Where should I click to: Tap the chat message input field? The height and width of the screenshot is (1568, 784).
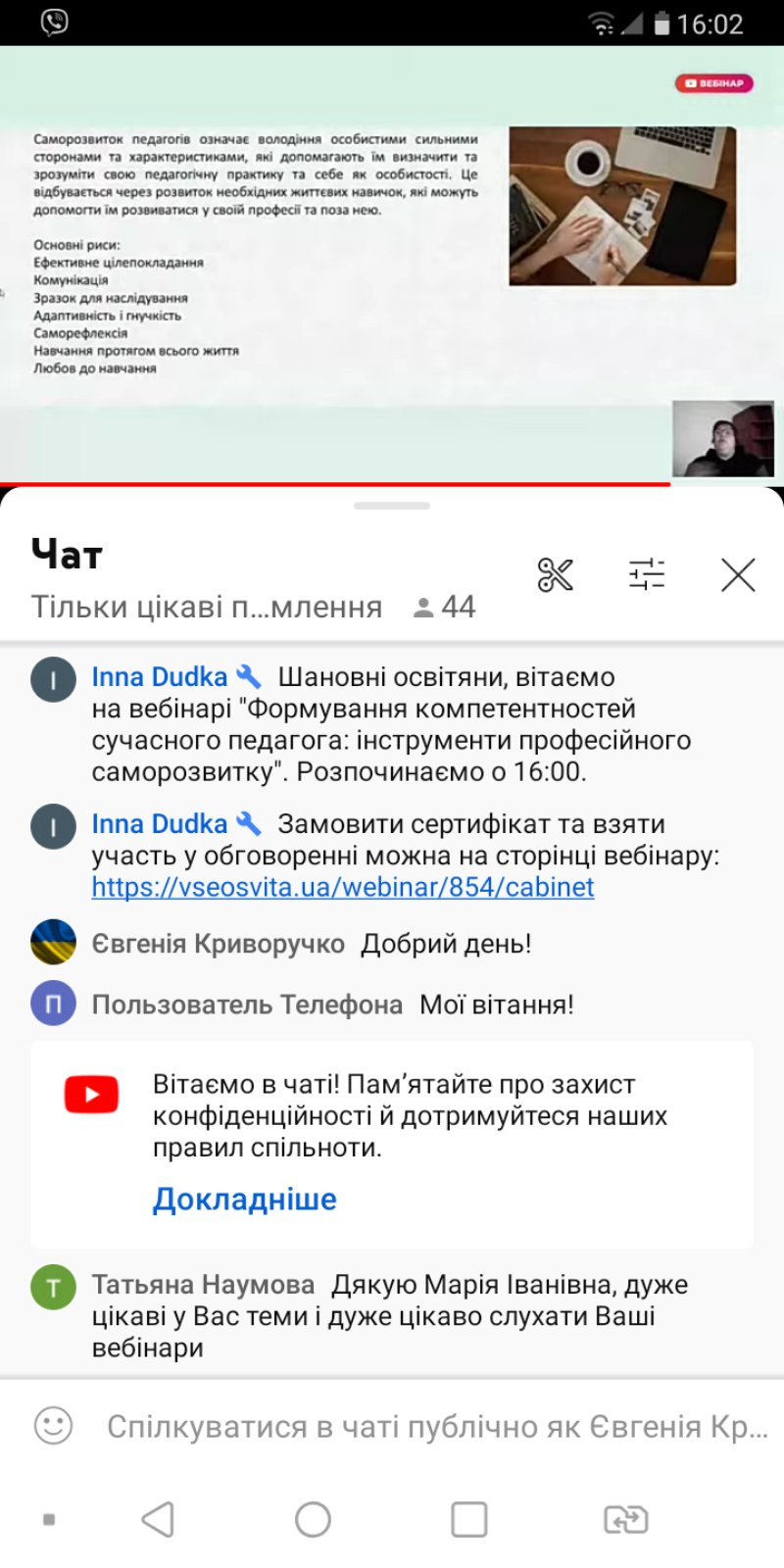point(436,1426)
